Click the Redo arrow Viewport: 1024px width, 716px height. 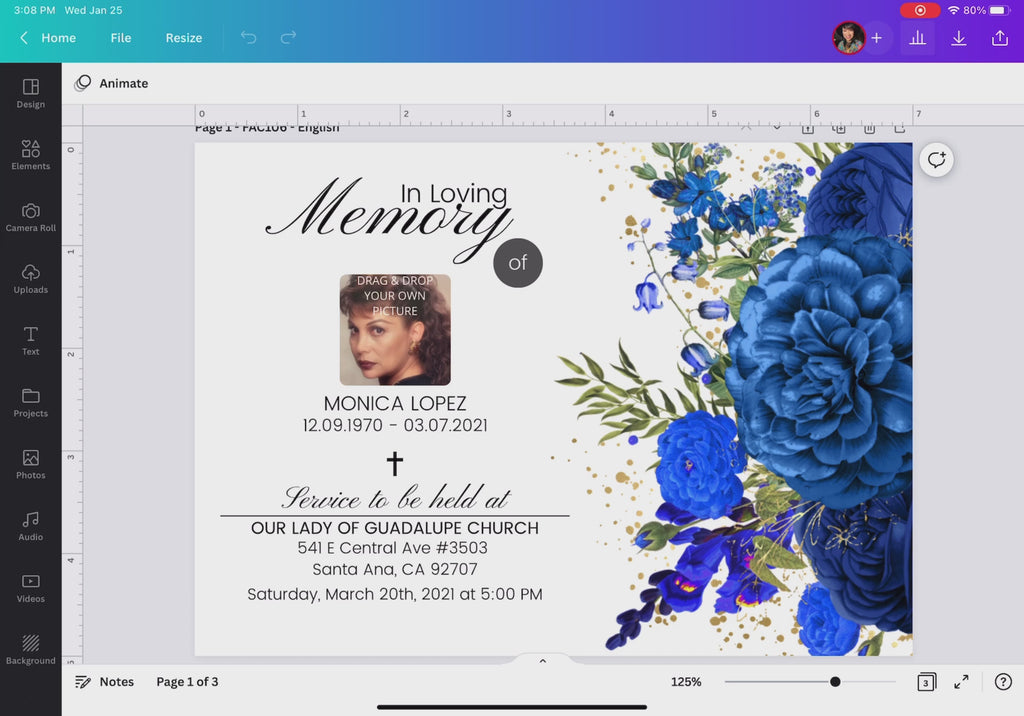(x=288, y=37)
